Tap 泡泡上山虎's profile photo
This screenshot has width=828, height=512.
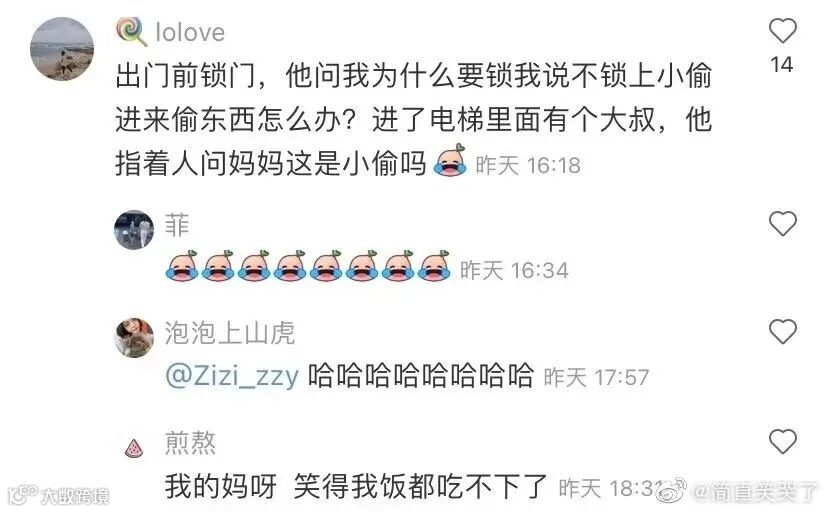click(x=134, y=338)
